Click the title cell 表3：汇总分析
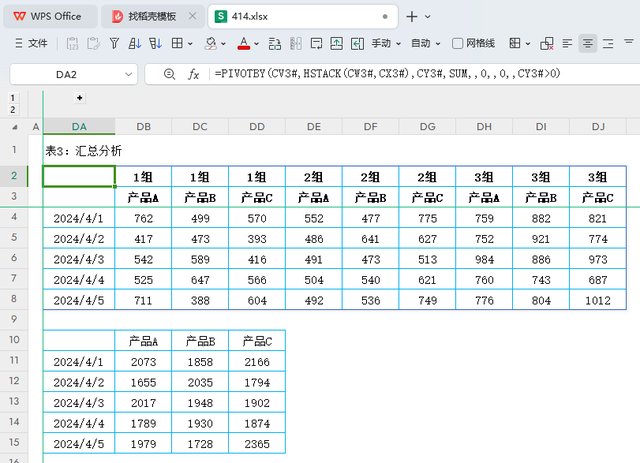This screenshot has height=463, width=640. click(83, 151)
